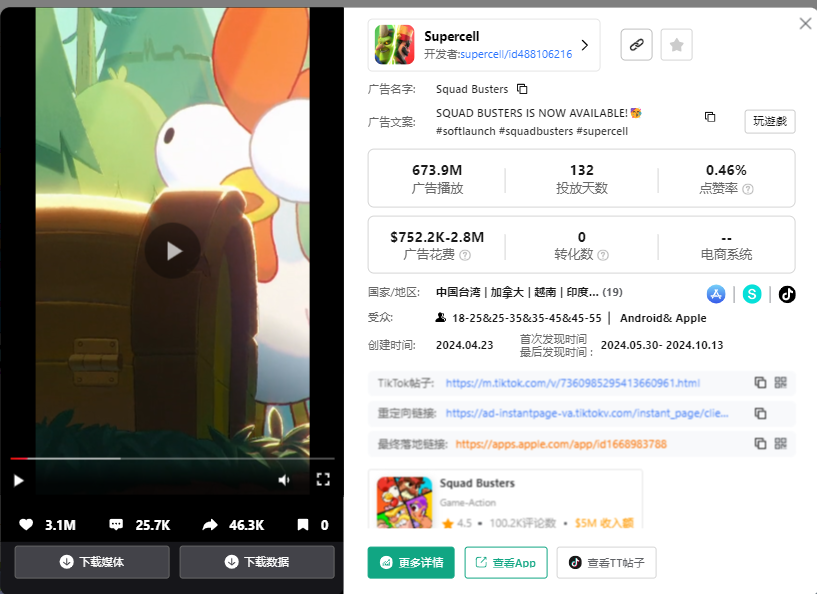
Task: Click like rate help icon
Action: (748, 189)
